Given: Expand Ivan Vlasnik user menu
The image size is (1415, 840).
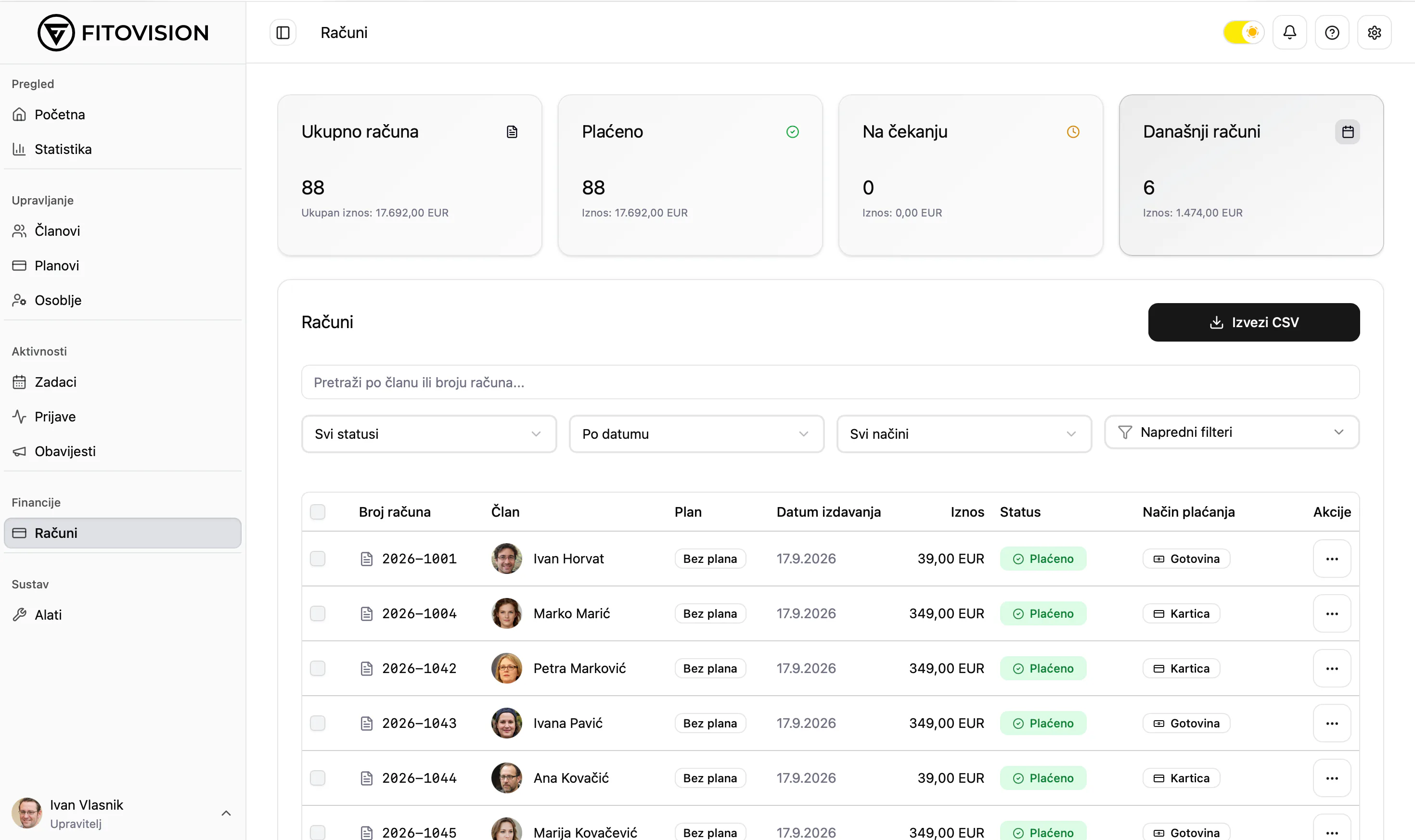Looking at the screenshot, I should tap(122, 814).
